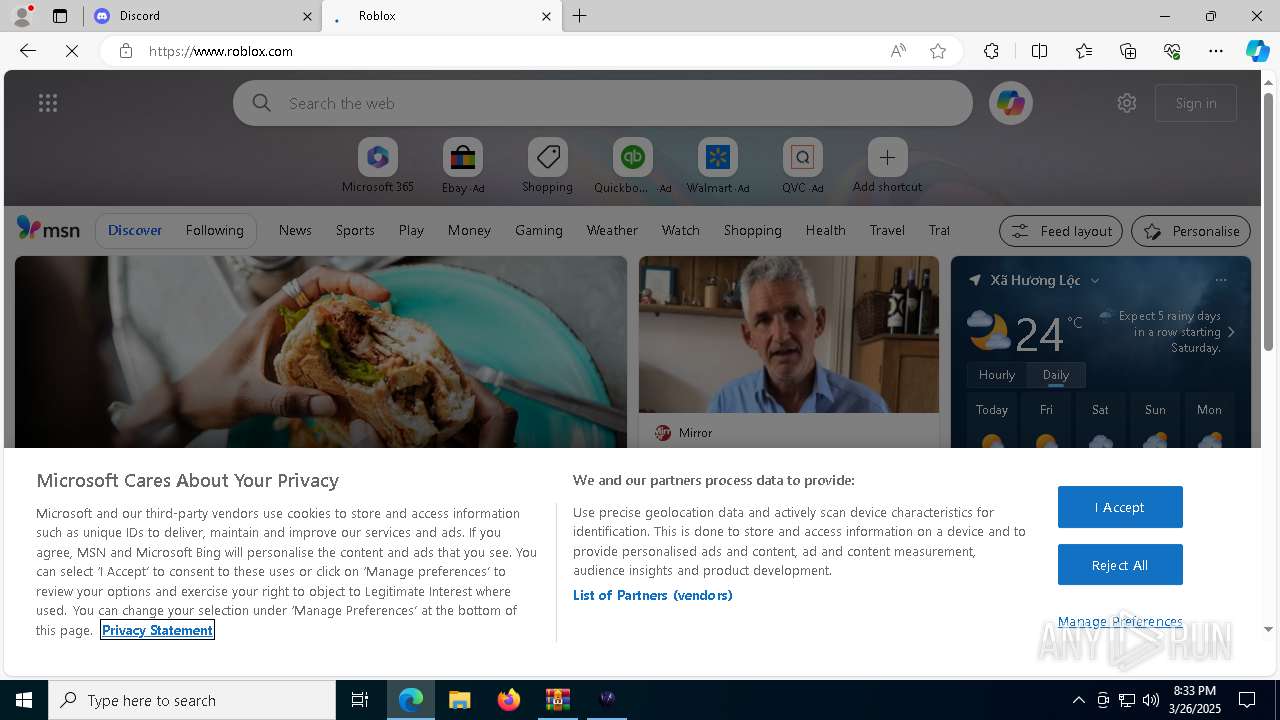The image size is (1280, 720).
Task: Accept cookies with I Accept button
Action: pyautogui.click(x=1120, y=507)
